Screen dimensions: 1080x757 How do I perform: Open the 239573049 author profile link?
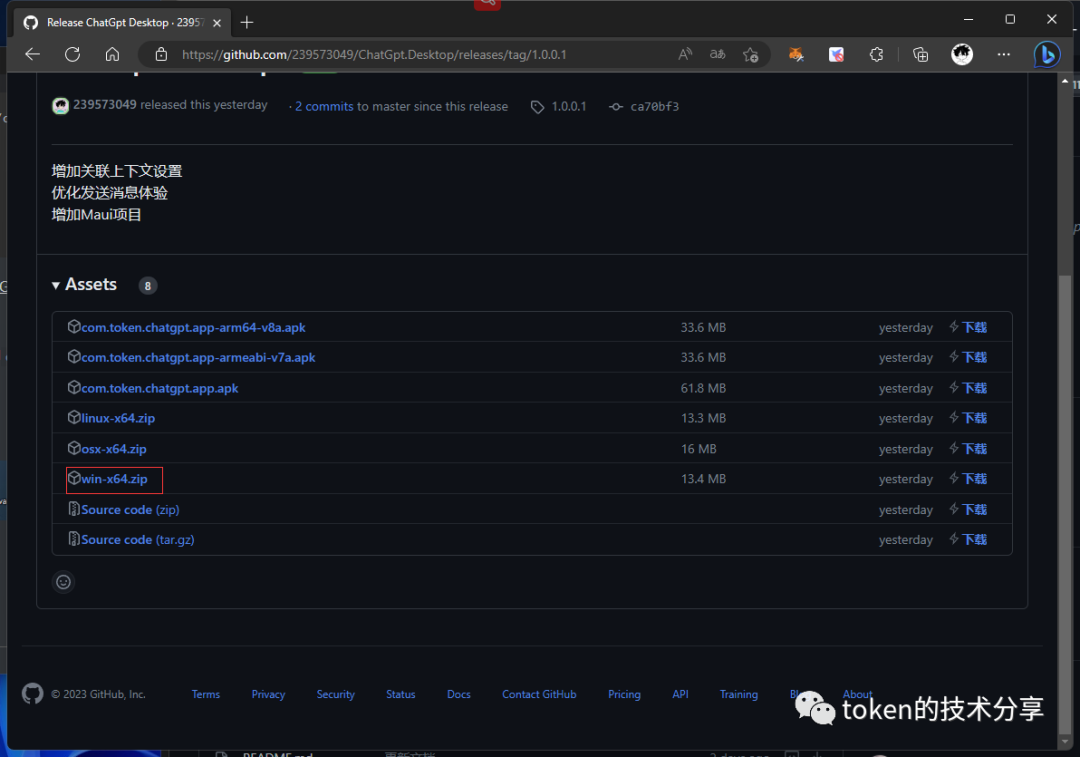pyautogui.click(x=105, y=105)
